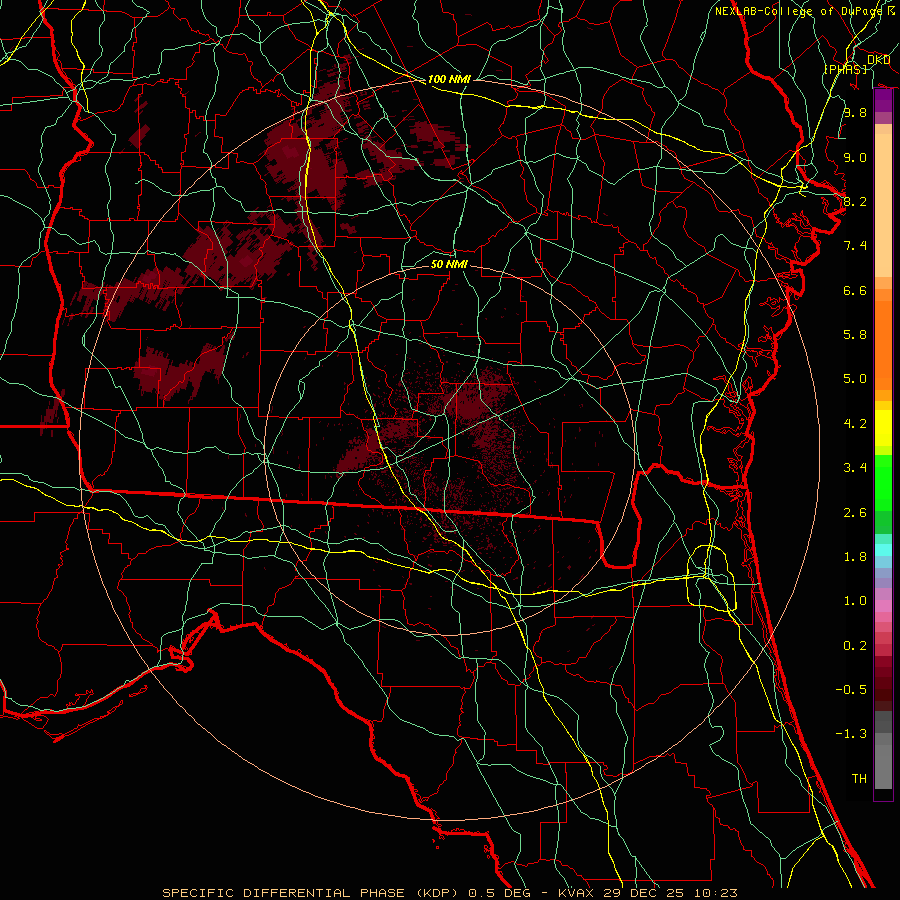This screenshot has height=900, width=900.
Task: Pick the bright yellow legend swatch
Action: (883, 428)
